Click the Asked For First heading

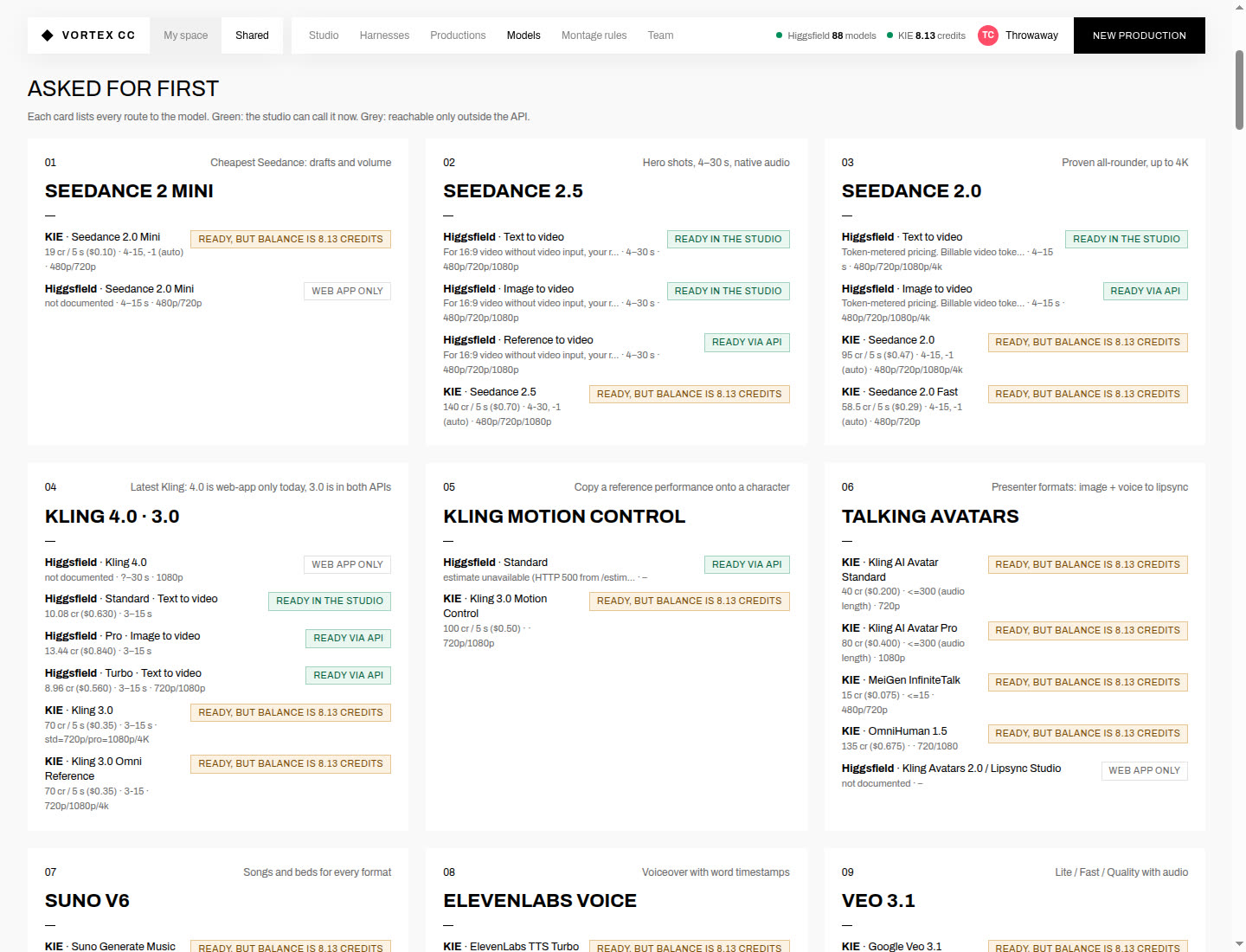123,89
